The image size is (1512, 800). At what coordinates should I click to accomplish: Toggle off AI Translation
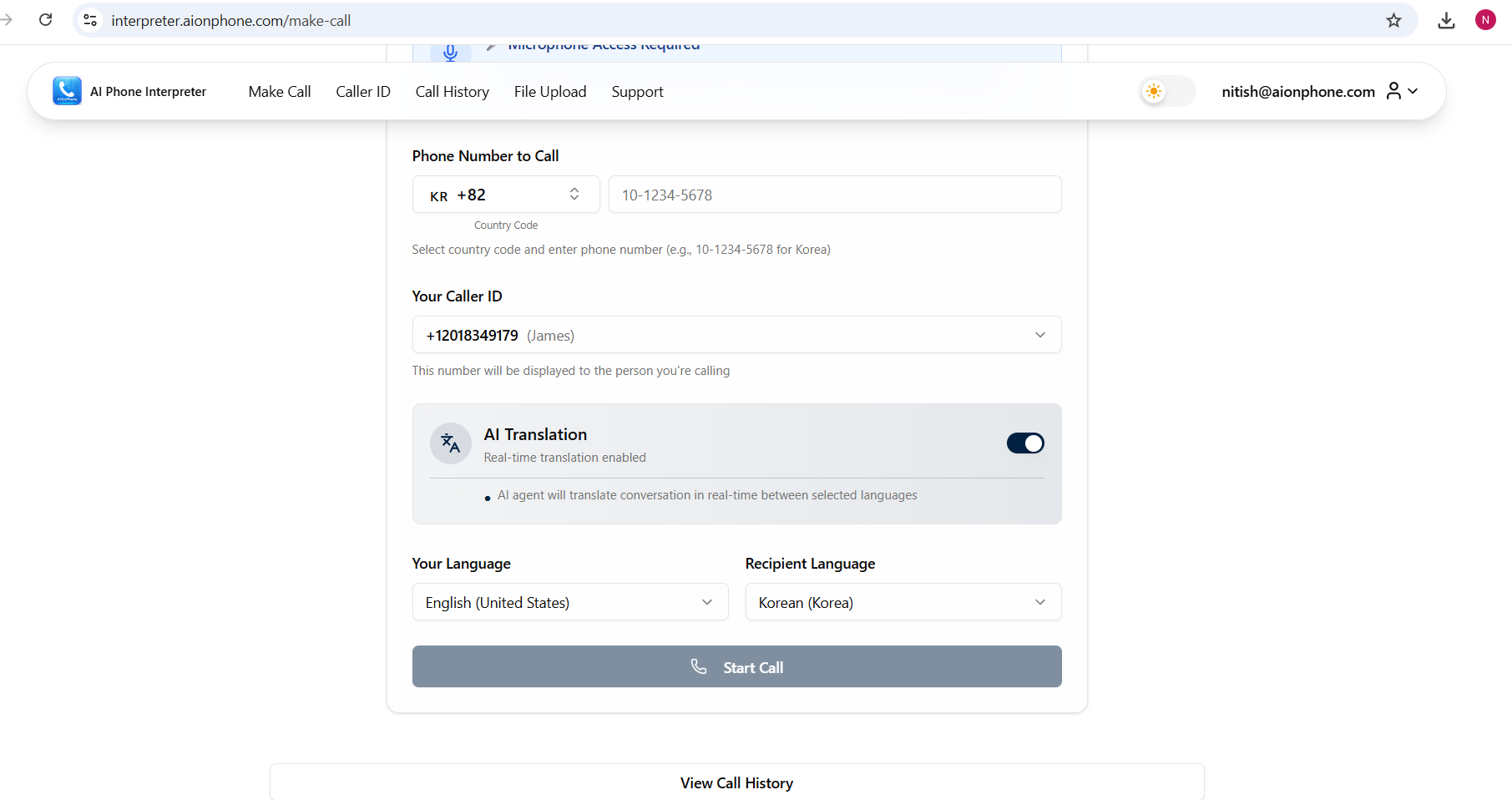click(1025, 443)
